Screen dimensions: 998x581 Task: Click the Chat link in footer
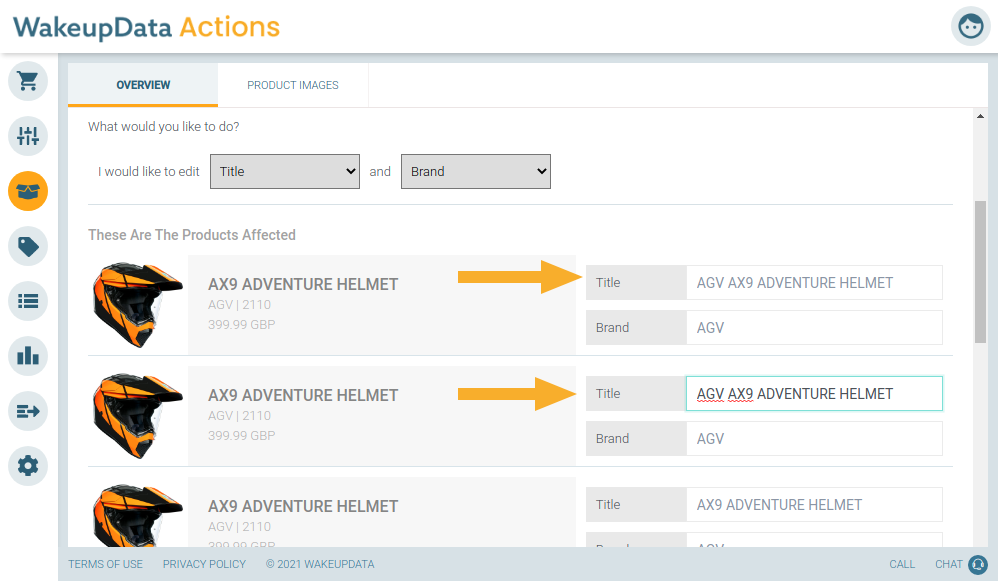pos(948,564)
